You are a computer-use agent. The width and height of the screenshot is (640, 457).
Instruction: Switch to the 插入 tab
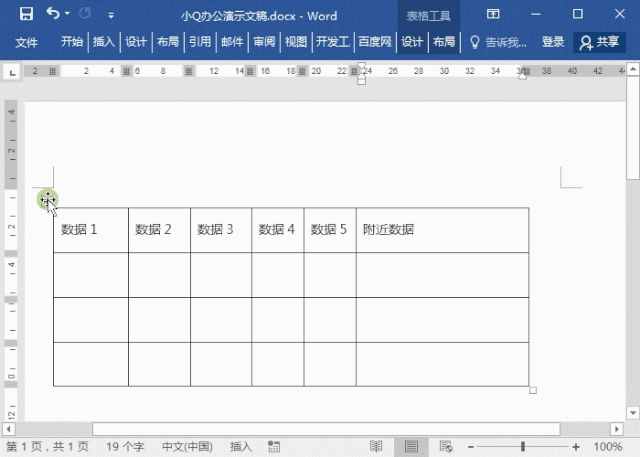(x=103, y=42)
